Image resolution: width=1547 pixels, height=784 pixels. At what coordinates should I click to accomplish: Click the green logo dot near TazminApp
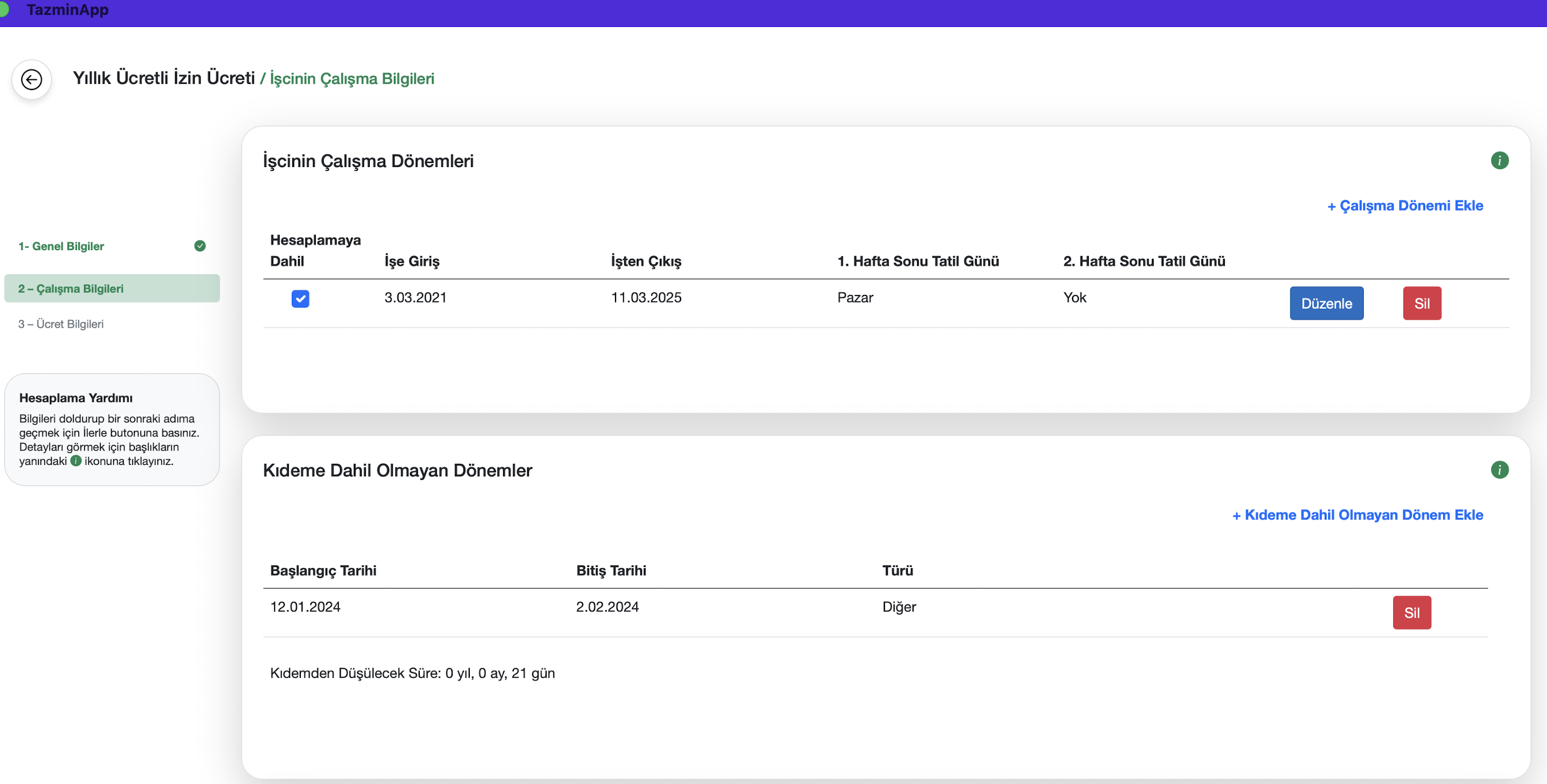(x=3, y=9)
